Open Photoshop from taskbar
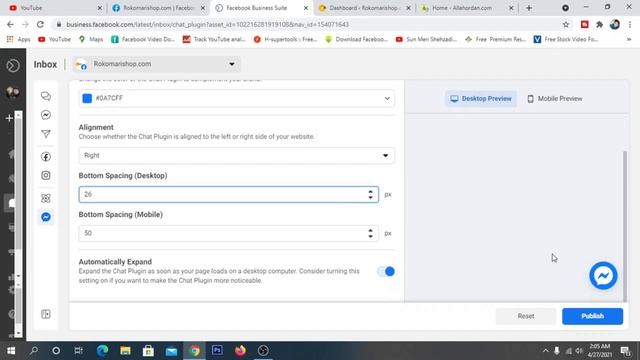640x360 pixels. click(x=217, y=351)
